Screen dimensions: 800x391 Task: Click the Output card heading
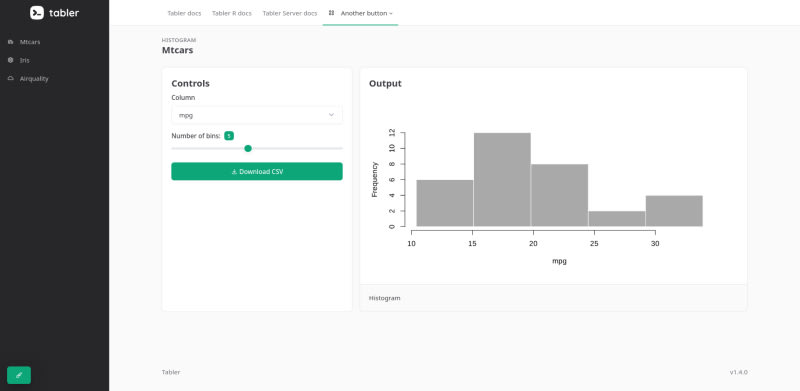[x=385, y=83]
